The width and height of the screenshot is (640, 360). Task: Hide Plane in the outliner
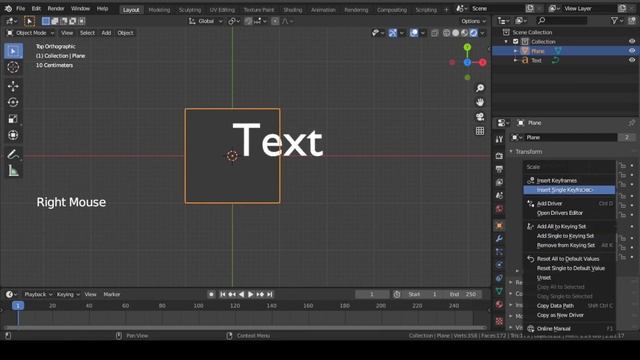[632, 51]
